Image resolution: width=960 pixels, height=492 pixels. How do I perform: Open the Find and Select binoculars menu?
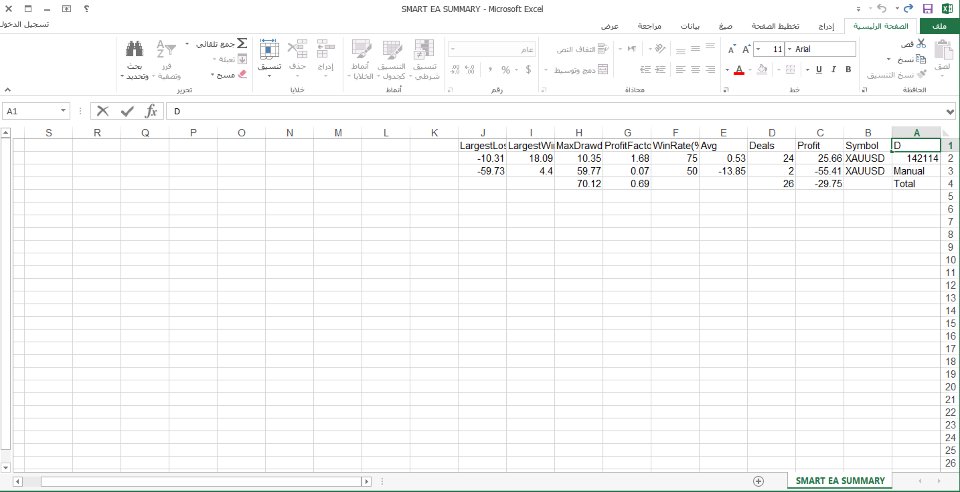tap(134, 60)
